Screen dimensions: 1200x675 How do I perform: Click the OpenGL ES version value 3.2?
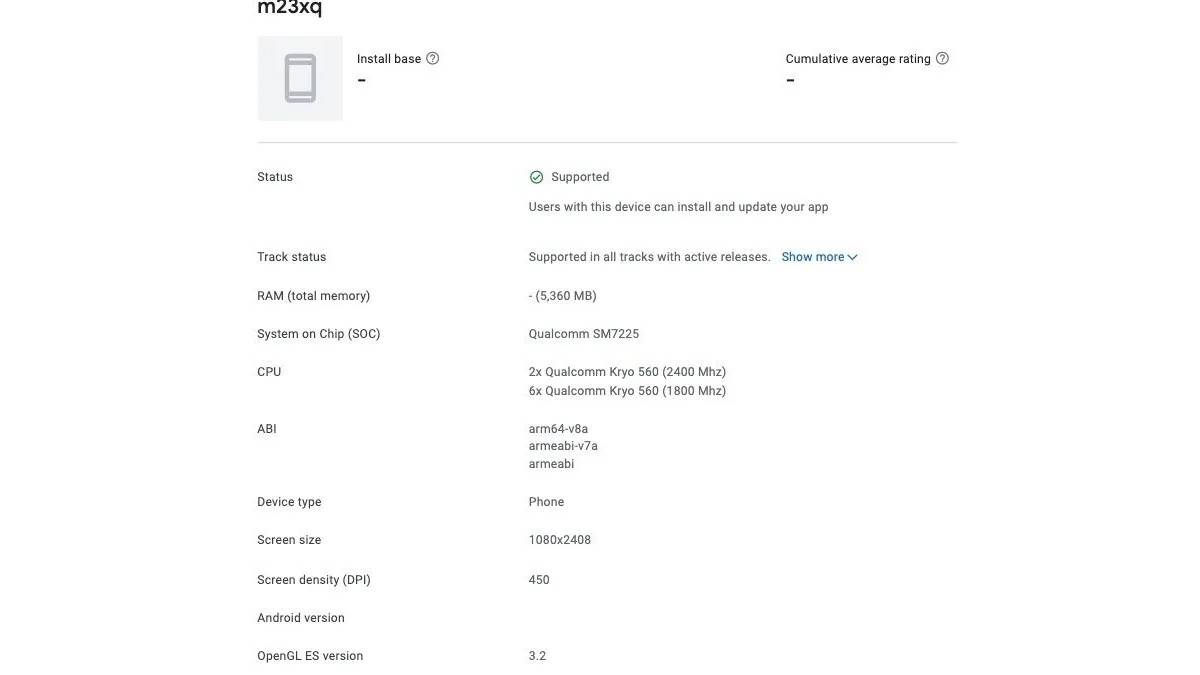(x=538, y=656)
